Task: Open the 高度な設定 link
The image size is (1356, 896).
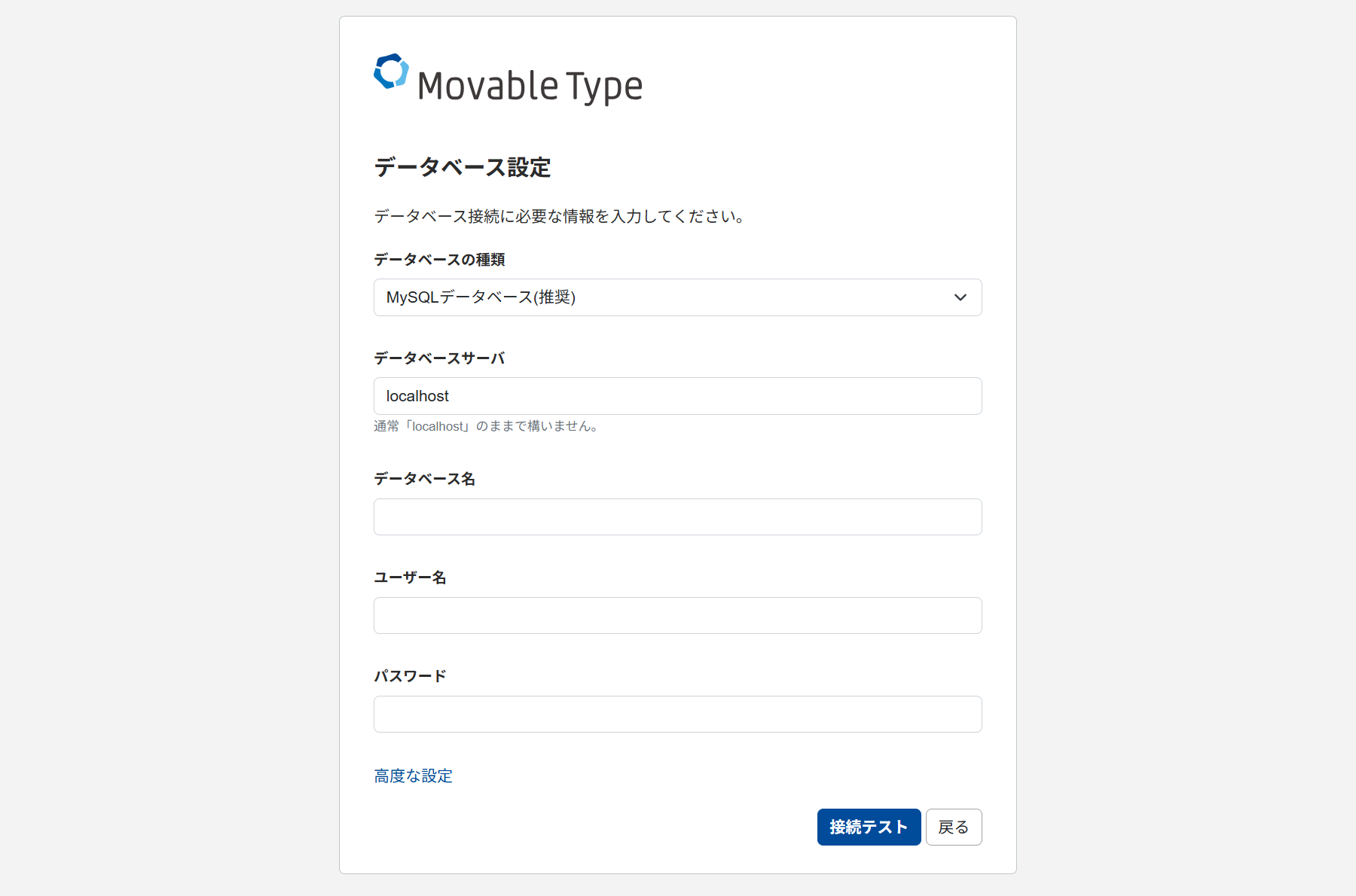Action: (413, 776)
